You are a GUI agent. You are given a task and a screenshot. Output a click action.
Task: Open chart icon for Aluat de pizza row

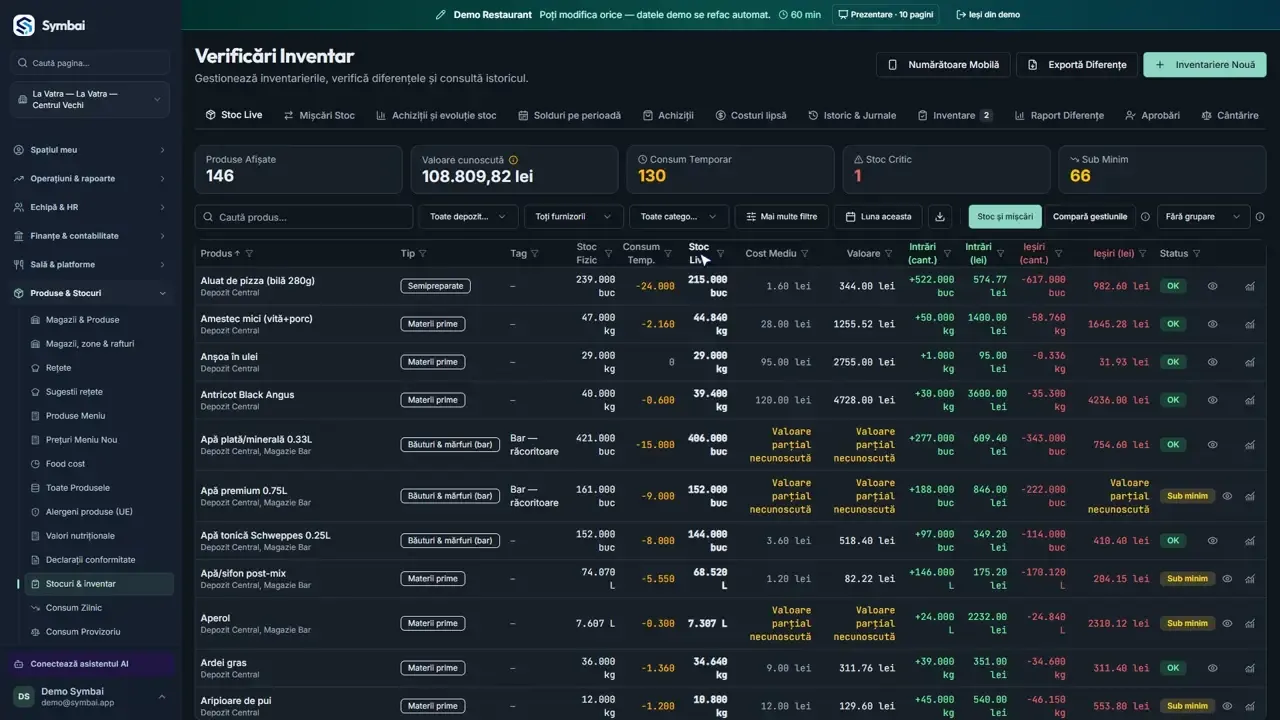[x=1250, y=286]
